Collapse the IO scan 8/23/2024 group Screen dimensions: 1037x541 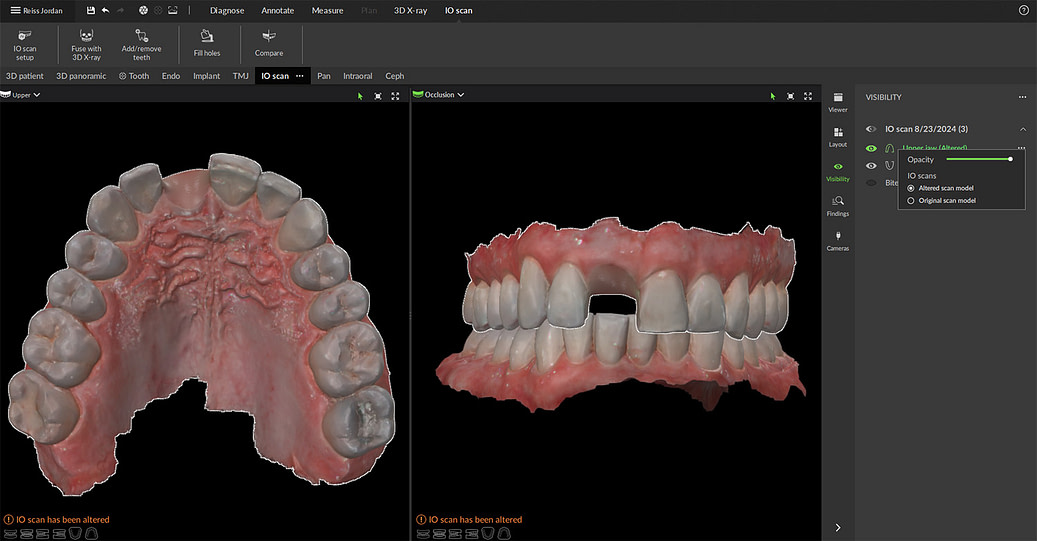[1022, 129]
